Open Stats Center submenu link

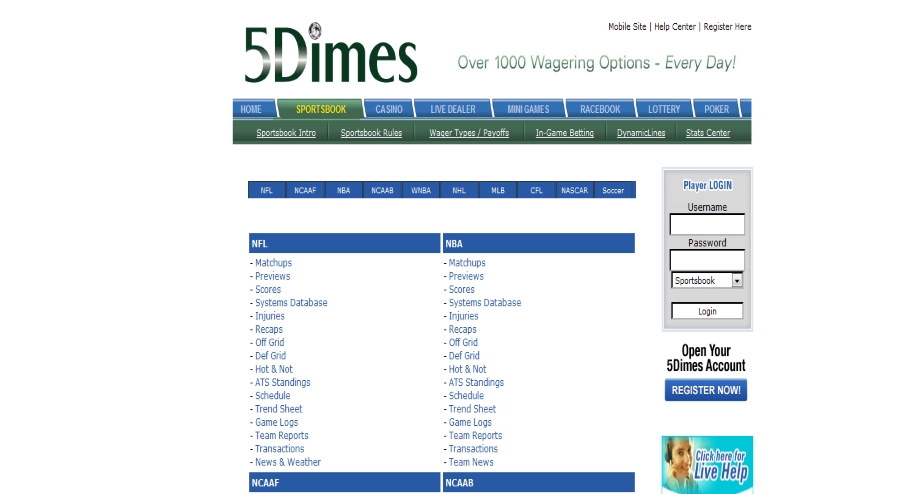coord(708,133)
